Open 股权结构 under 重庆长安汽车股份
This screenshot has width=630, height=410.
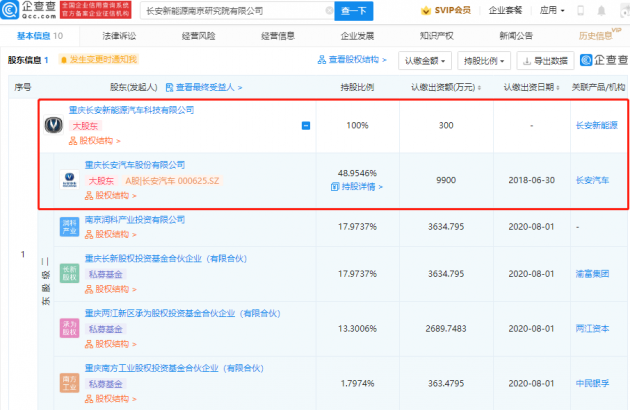(x=111, y=196)
